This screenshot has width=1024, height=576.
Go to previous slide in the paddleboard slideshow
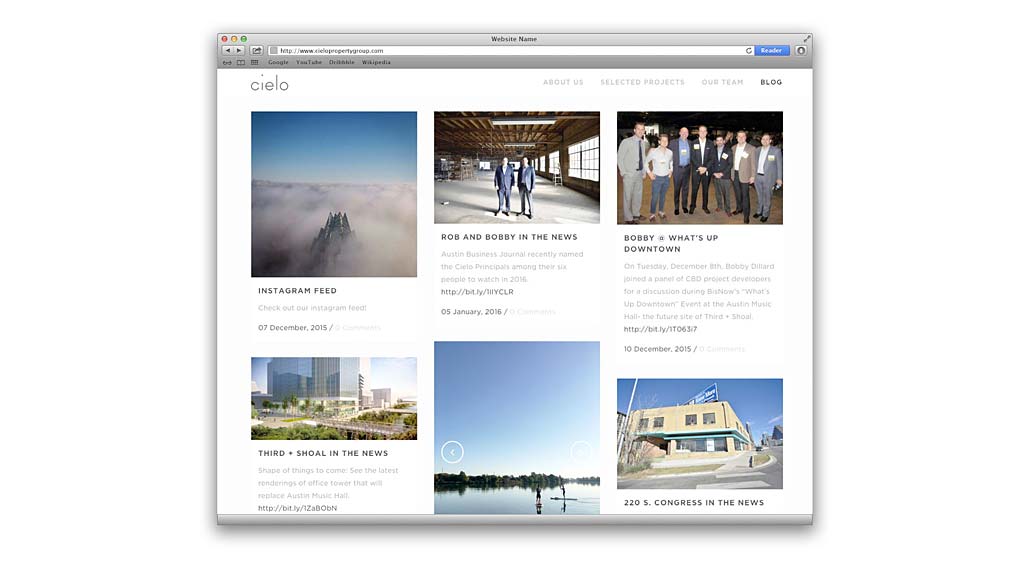[452, 452]
